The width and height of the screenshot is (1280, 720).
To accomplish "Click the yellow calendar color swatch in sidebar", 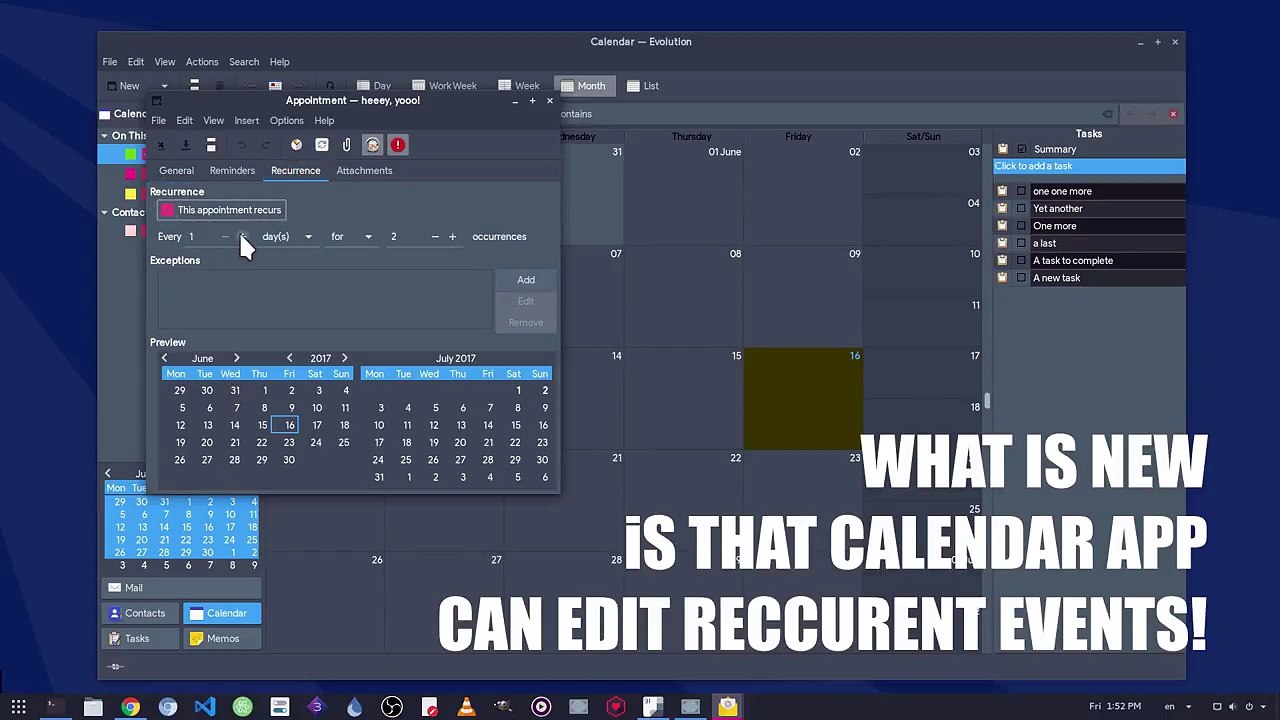I will (x=130, y=193).
